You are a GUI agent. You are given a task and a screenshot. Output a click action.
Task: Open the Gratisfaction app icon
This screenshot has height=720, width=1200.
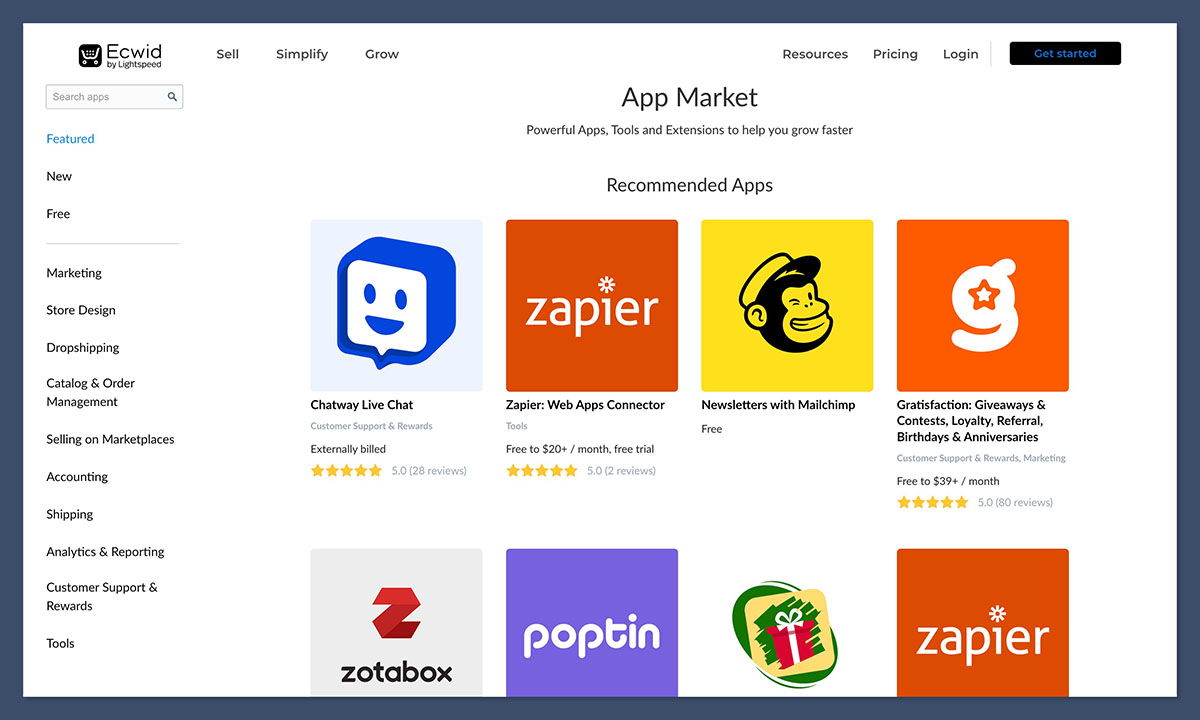pos(982,305)
